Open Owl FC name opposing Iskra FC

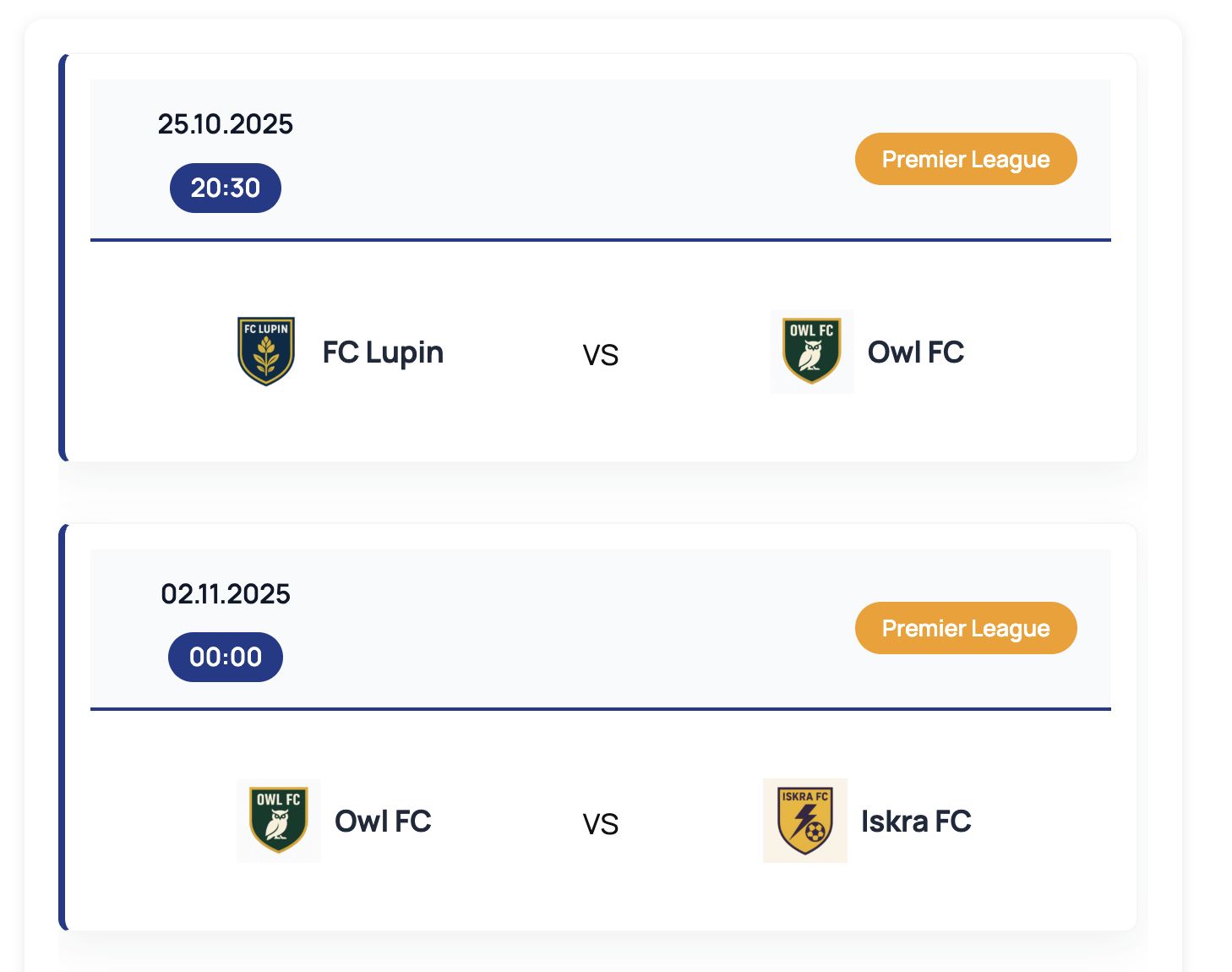[383, 822]
